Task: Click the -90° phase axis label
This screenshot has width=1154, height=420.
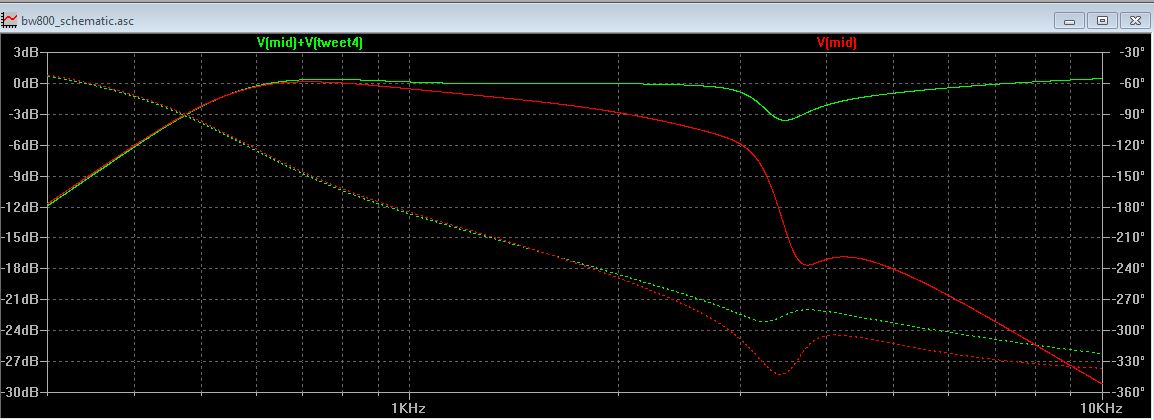Action: coord(1130,114)
